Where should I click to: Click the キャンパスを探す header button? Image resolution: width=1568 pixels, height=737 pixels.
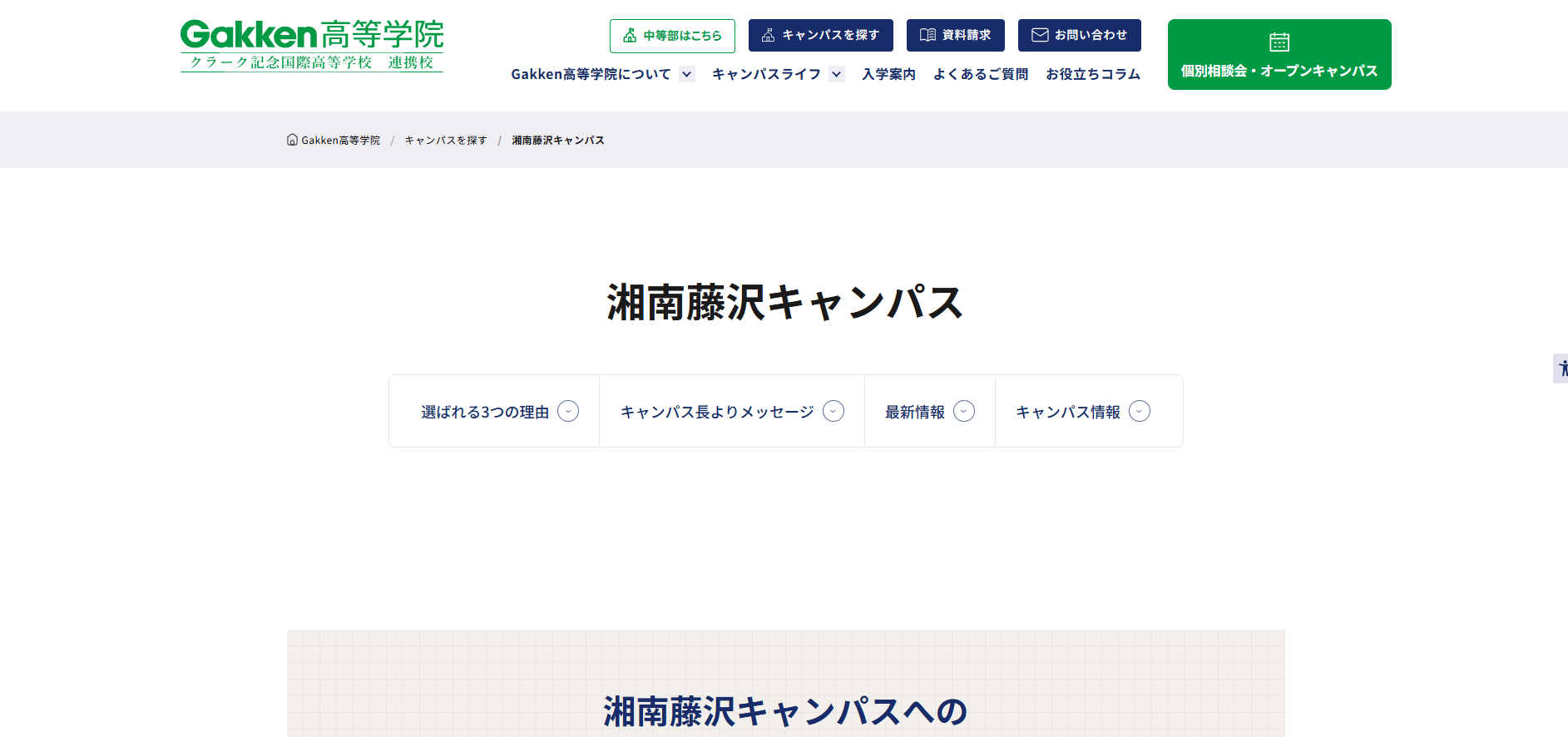point(820,36)
